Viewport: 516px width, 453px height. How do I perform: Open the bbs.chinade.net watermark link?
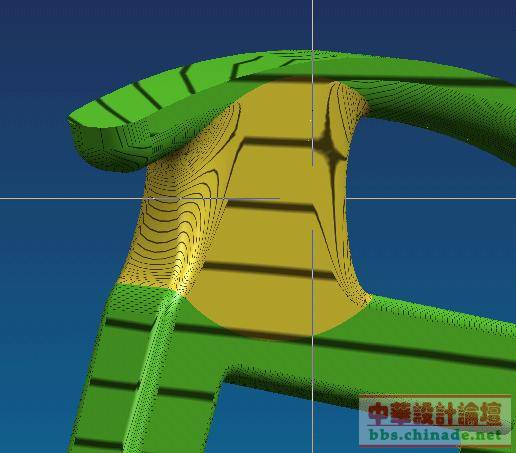[435, 435]
